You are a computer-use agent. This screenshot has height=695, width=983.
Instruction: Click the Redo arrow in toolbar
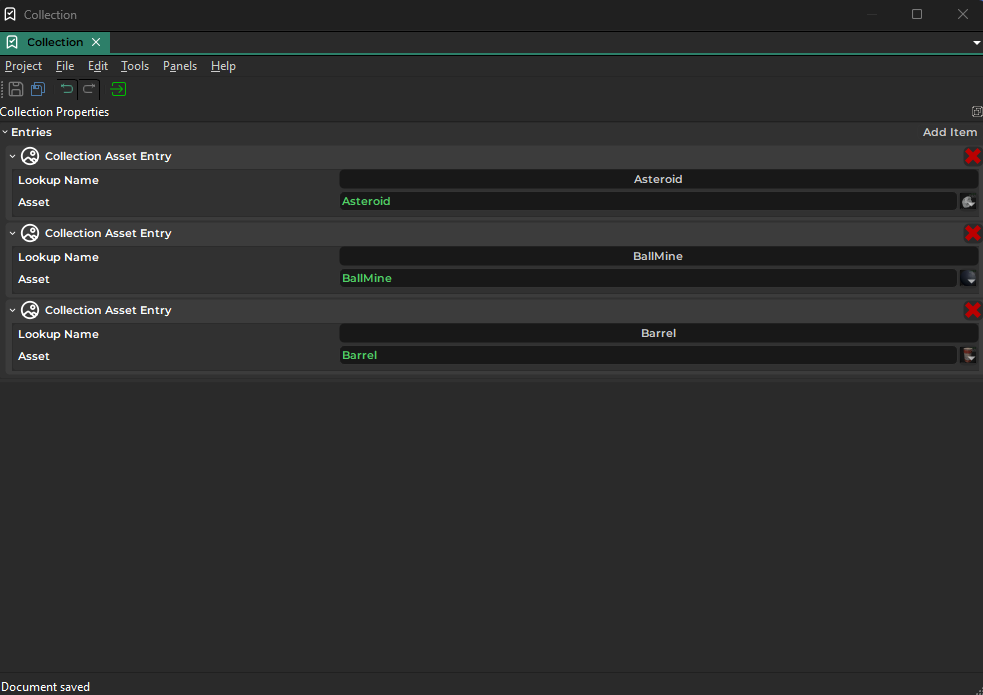pos(89,89)
